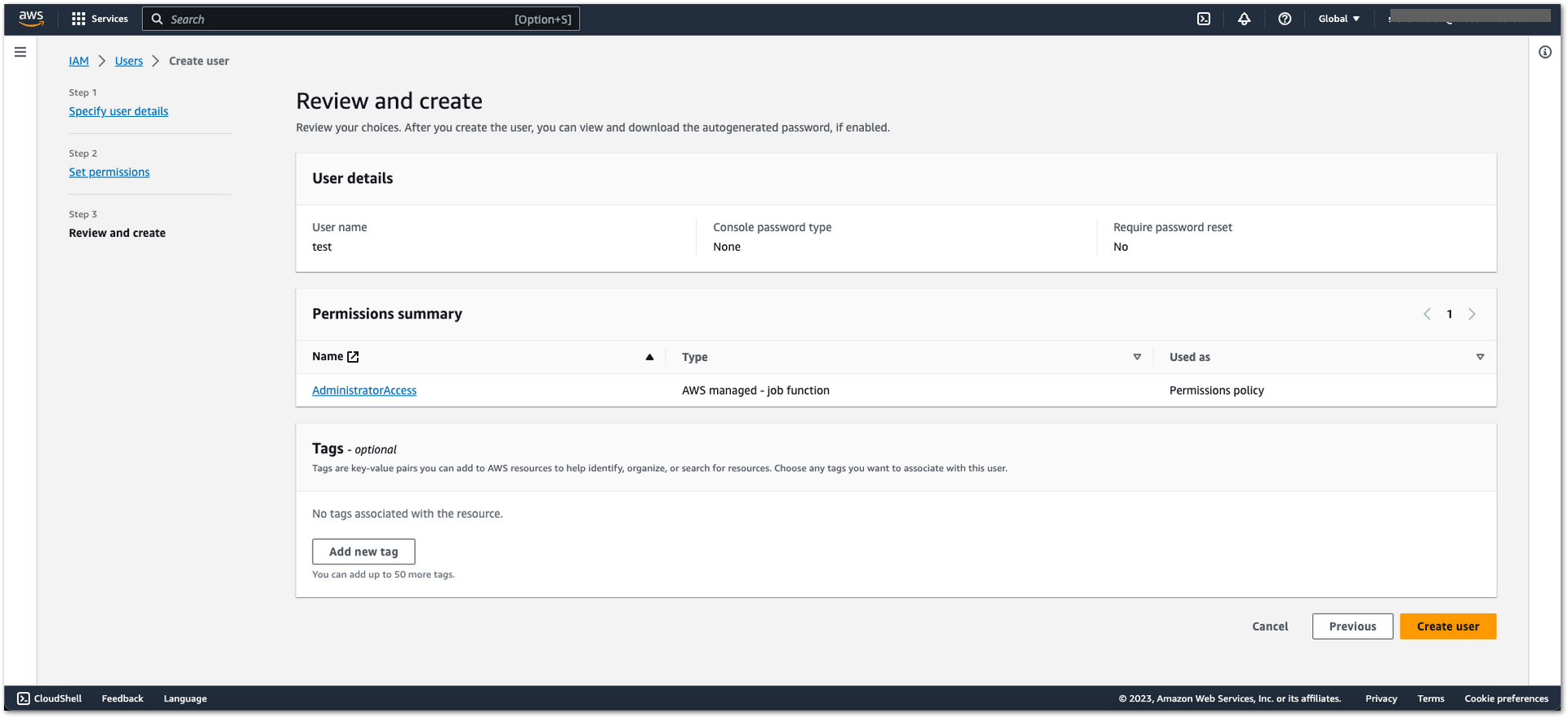This screenshot has height=718, width=1568.
Task: Click 'AWS managed - job function' cell
Action: coord(755,390)
